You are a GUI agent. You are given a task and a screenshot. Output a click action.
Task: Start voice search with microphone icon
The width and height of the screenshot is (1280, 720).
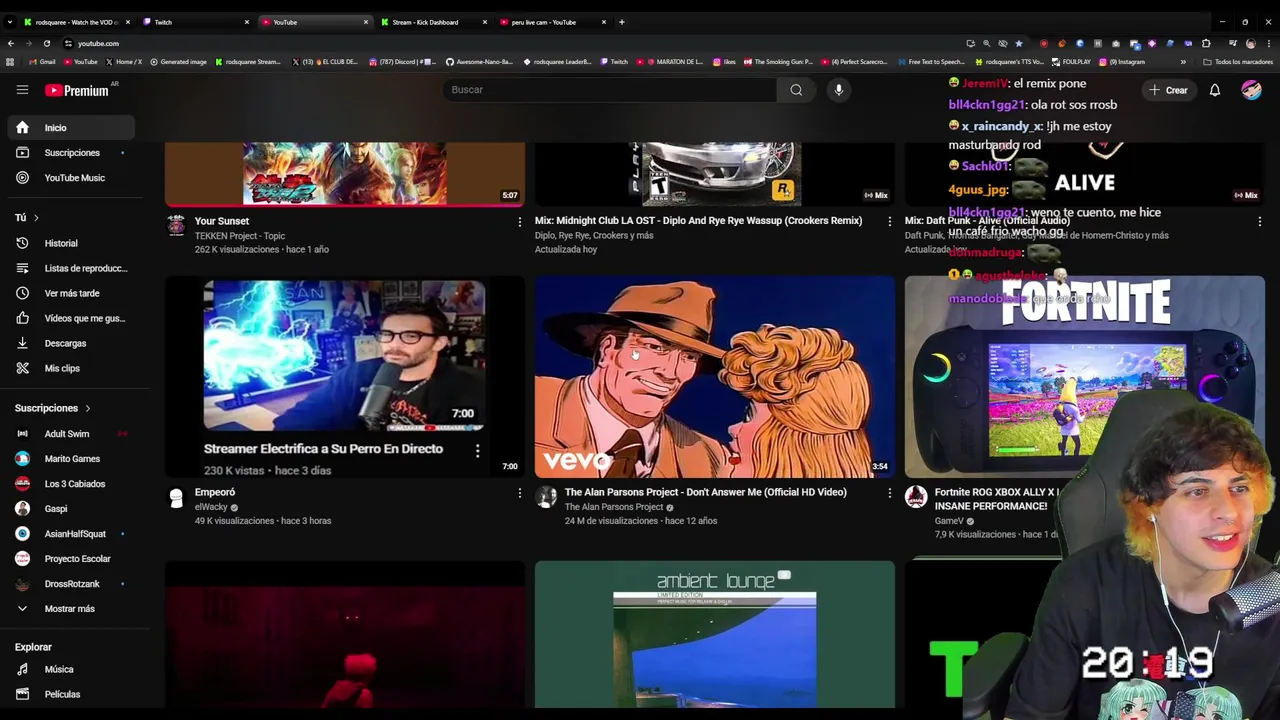839,90
